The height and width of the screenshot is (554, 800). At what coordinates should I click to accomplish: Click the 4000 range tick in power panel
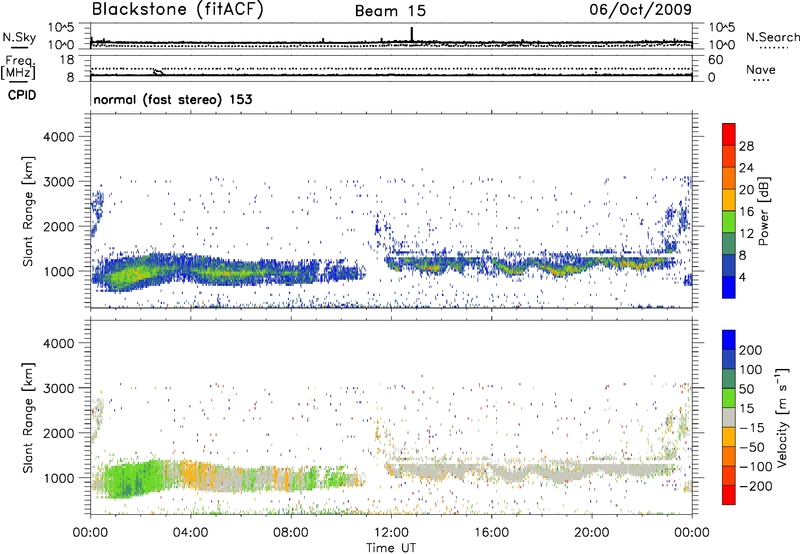point(59,137)
